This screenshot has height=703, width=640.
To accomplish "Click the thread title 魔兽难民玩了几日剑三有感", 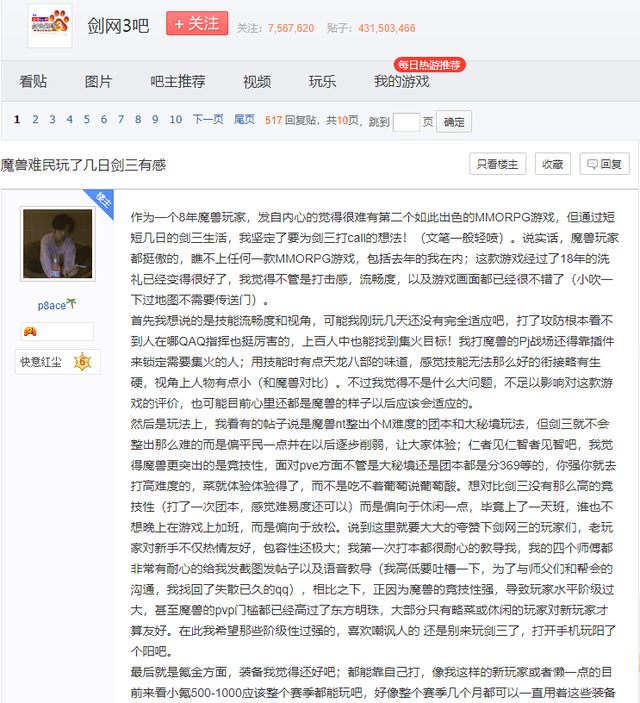I will click(83, 165).
